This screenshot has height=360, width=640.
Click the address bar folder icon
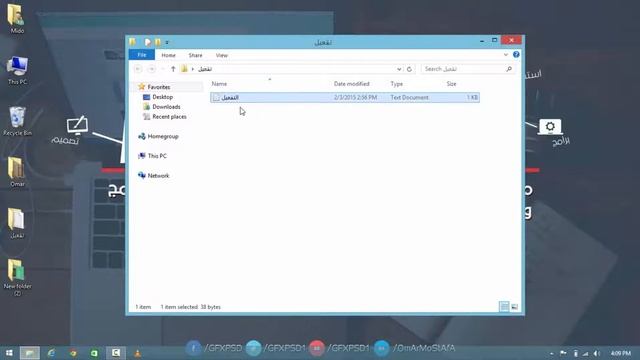184,69
